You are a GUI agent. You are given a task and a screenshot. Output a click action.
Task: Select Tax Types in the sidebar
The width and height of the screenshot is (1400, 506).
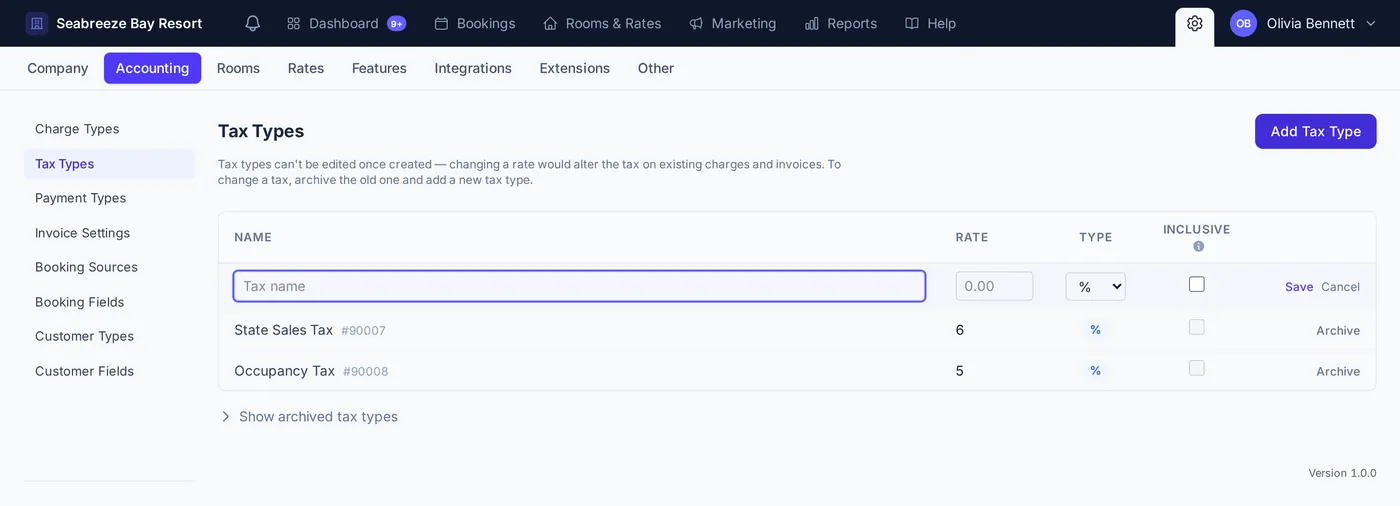(110, 164)
